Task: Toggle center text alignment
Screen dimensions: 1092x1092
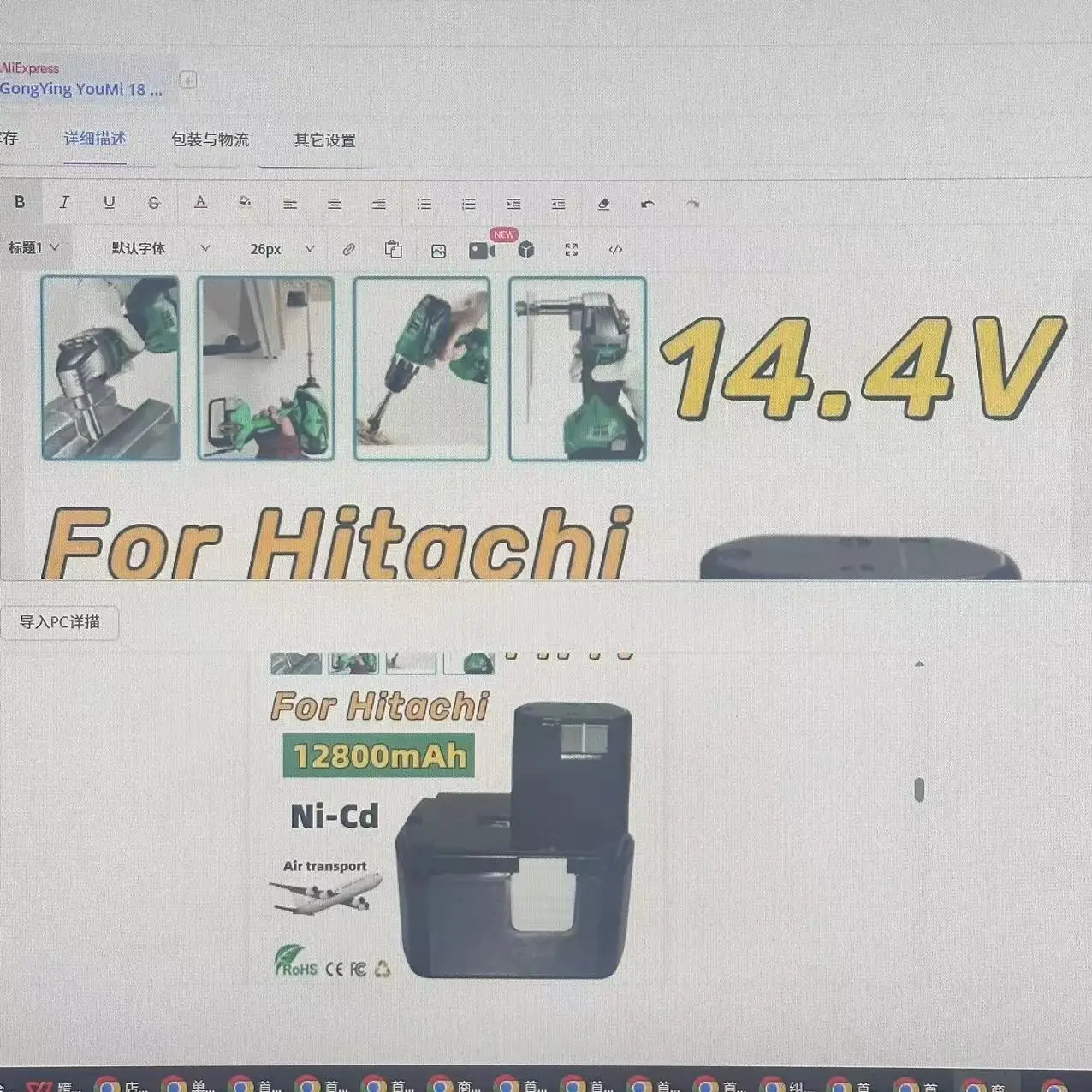Action: click(x=335, y=203)
